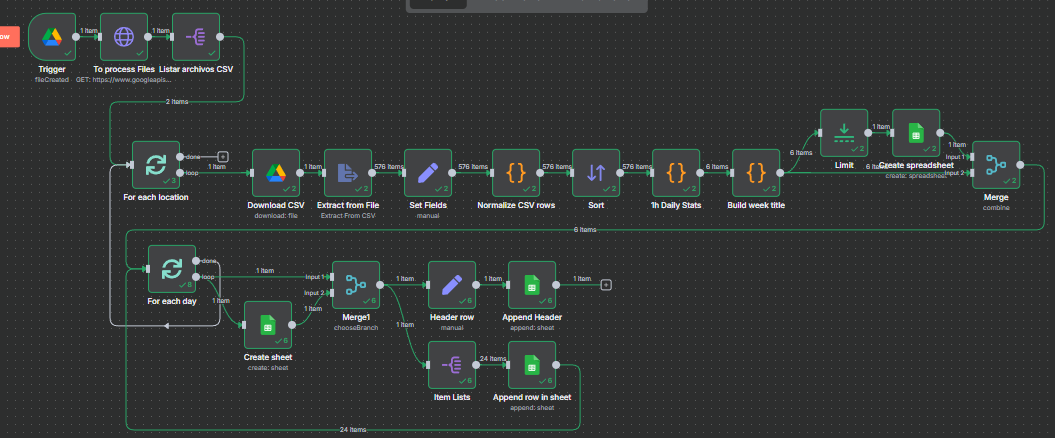Add node after Append Header output
The height and width of the screenshot is (438, 1055).
tap(606, 285)
